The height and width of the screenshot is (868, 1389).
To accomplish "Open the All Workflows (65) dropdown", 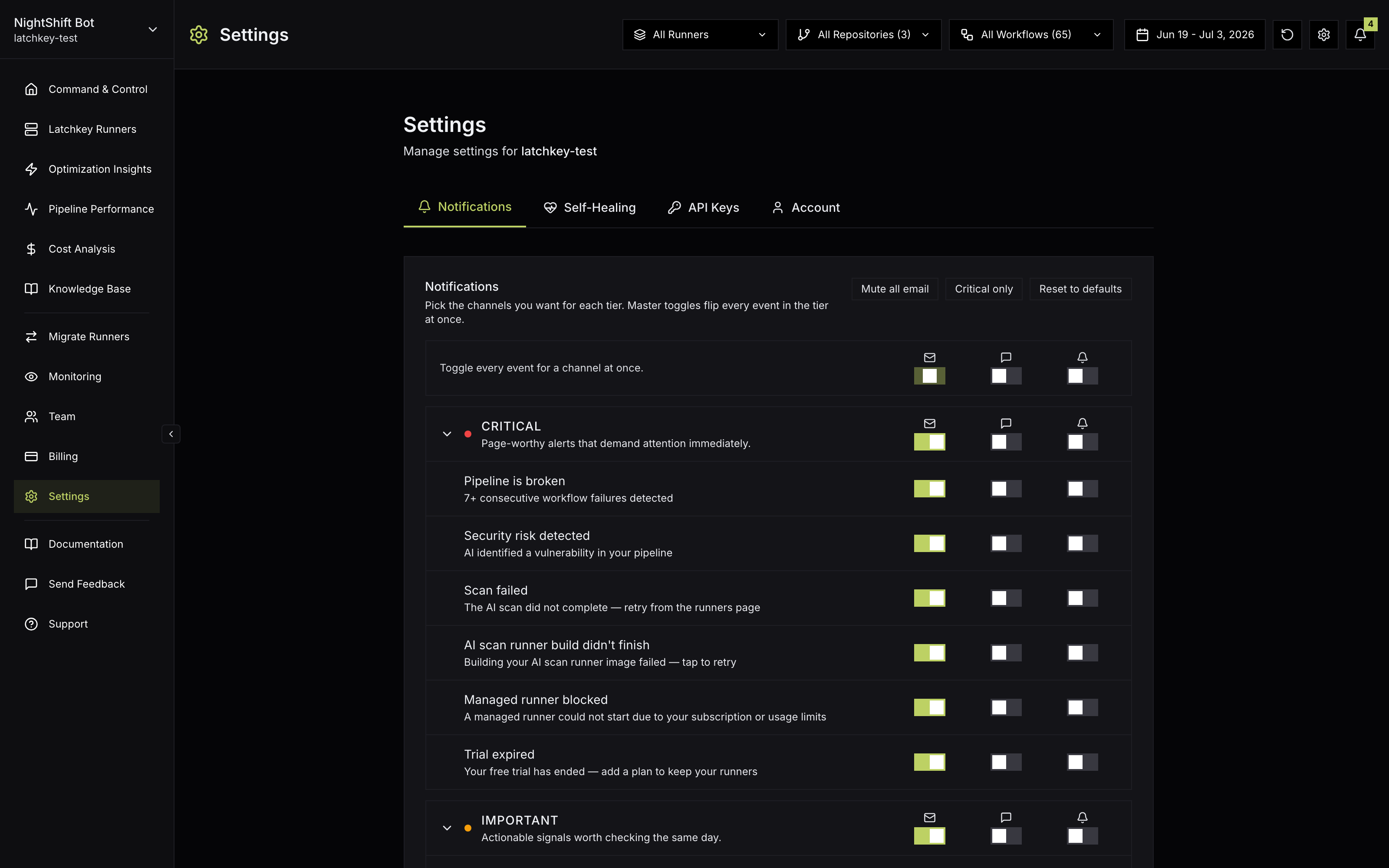I will coord(1031,34).
